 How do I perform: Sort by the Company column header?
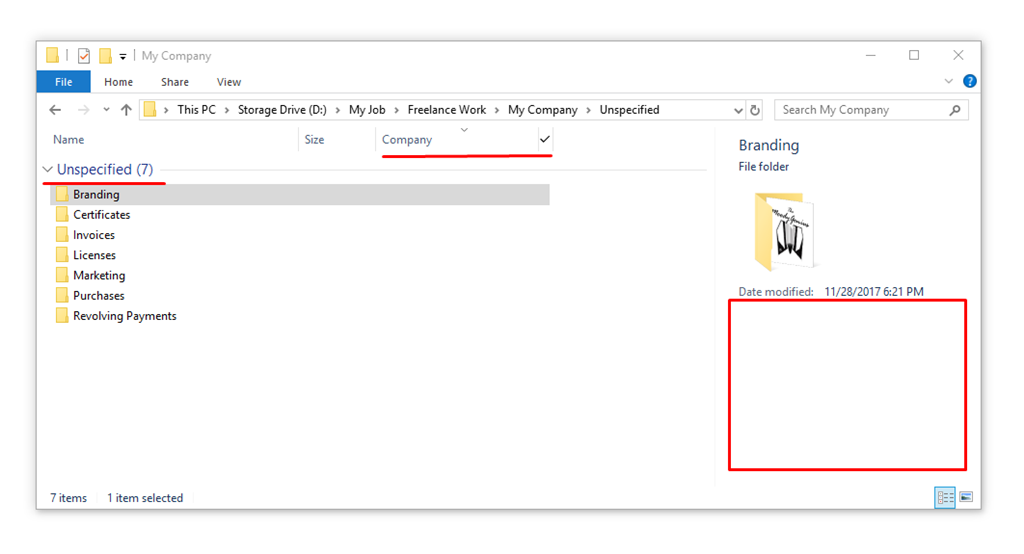pos(407,139)
